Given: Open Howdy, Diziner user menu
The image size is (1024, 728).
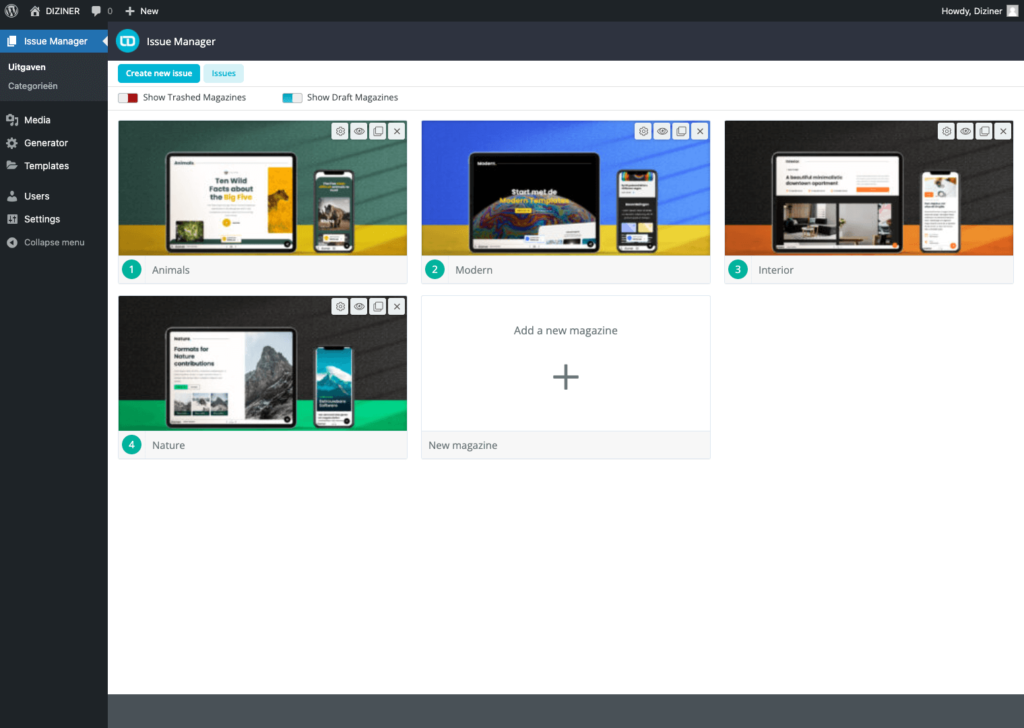Looking at the screenshot, I should click(x=978, y=11).
